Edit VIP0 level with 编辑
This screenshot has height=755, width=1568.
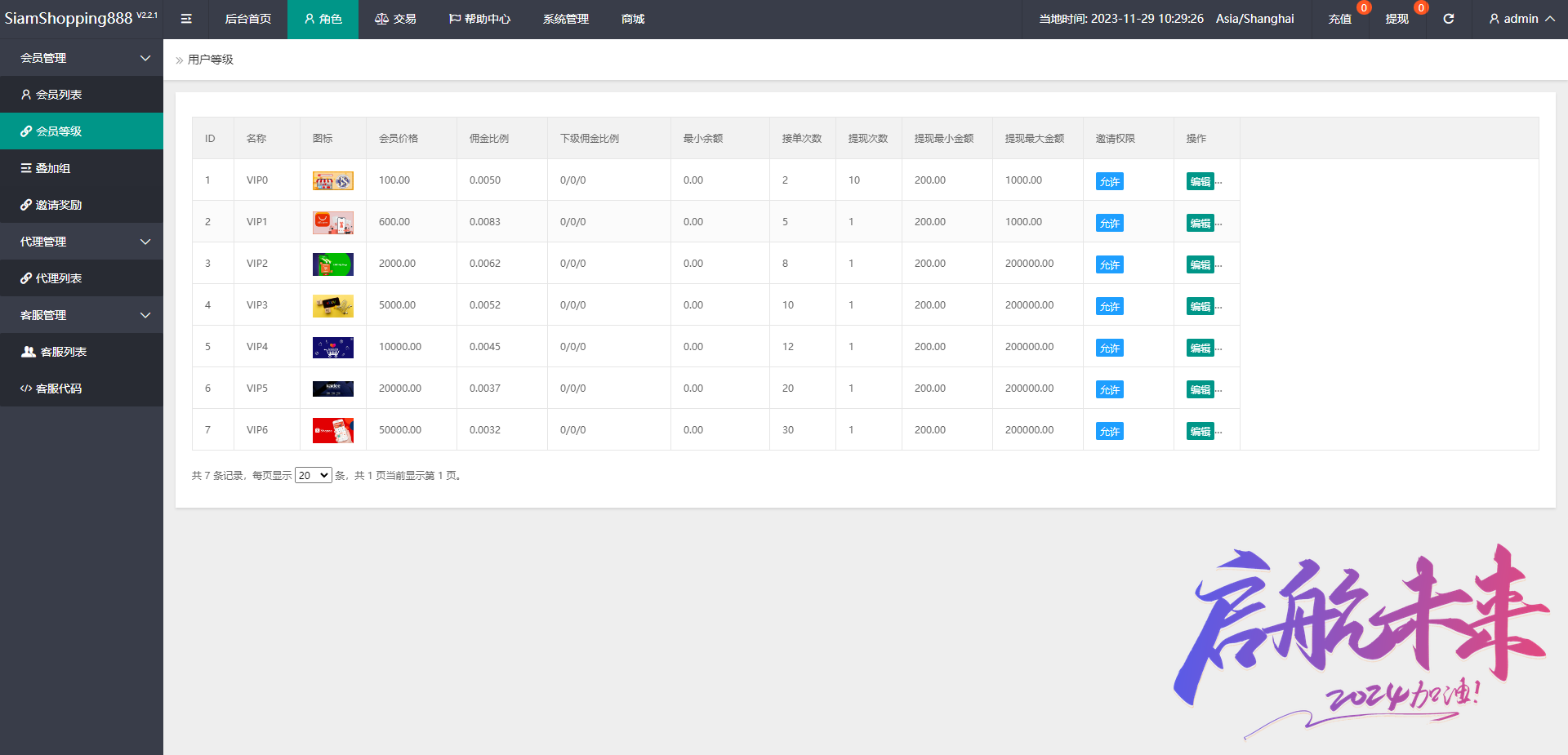pyautogui.click(x=1200, y=181)
